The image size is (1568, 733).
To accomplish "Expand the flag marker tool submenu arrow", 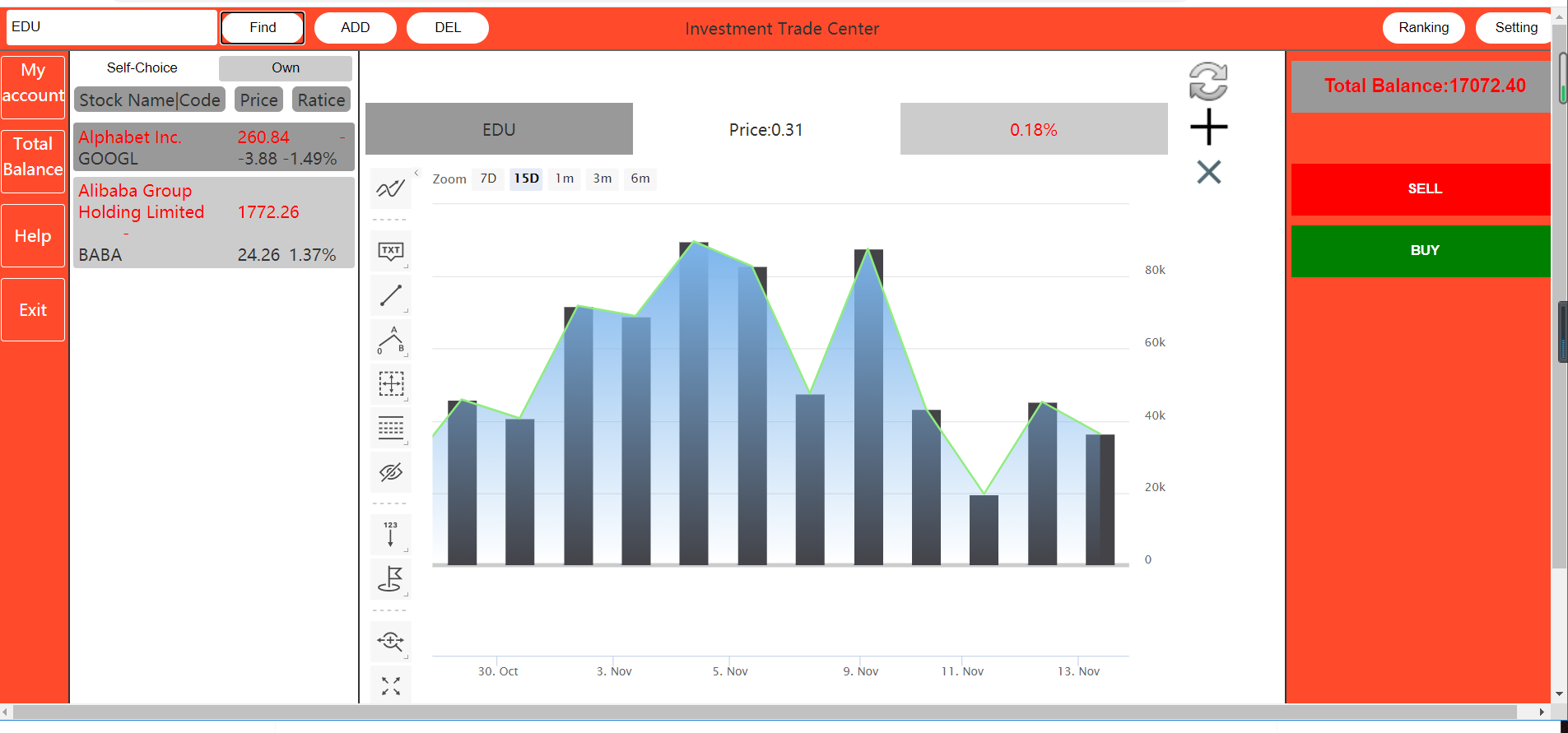I will (406, 595).
